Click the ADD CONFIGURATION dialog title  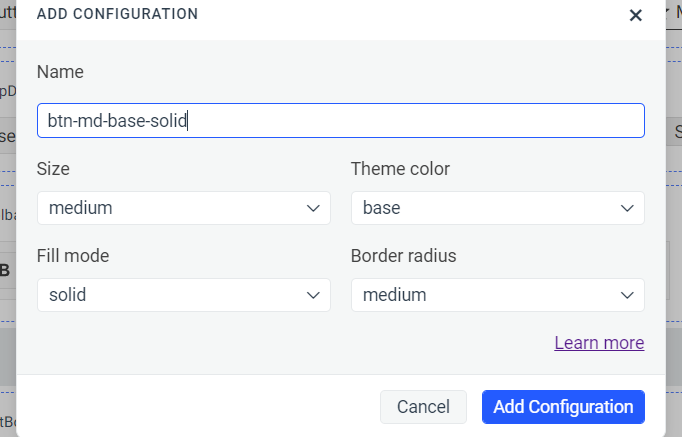[x=117, y=14]
